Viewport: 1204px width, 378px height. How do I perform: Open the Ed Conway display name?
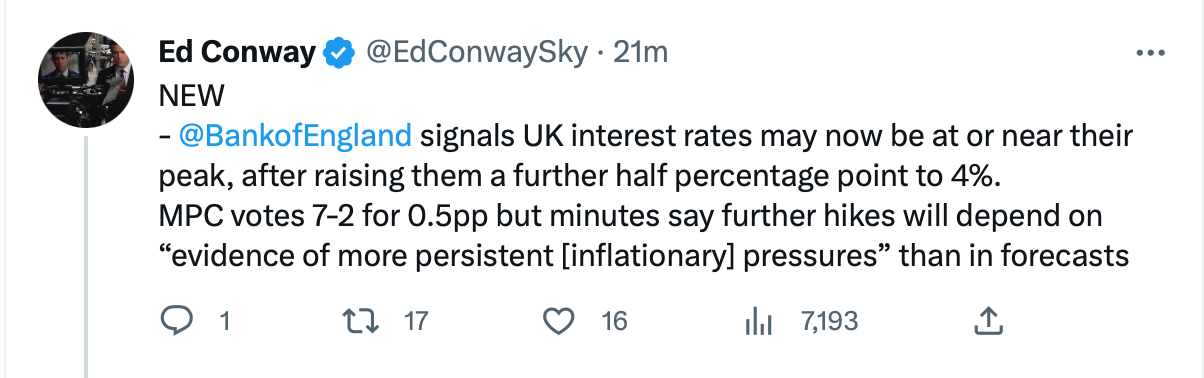[238, 52]
